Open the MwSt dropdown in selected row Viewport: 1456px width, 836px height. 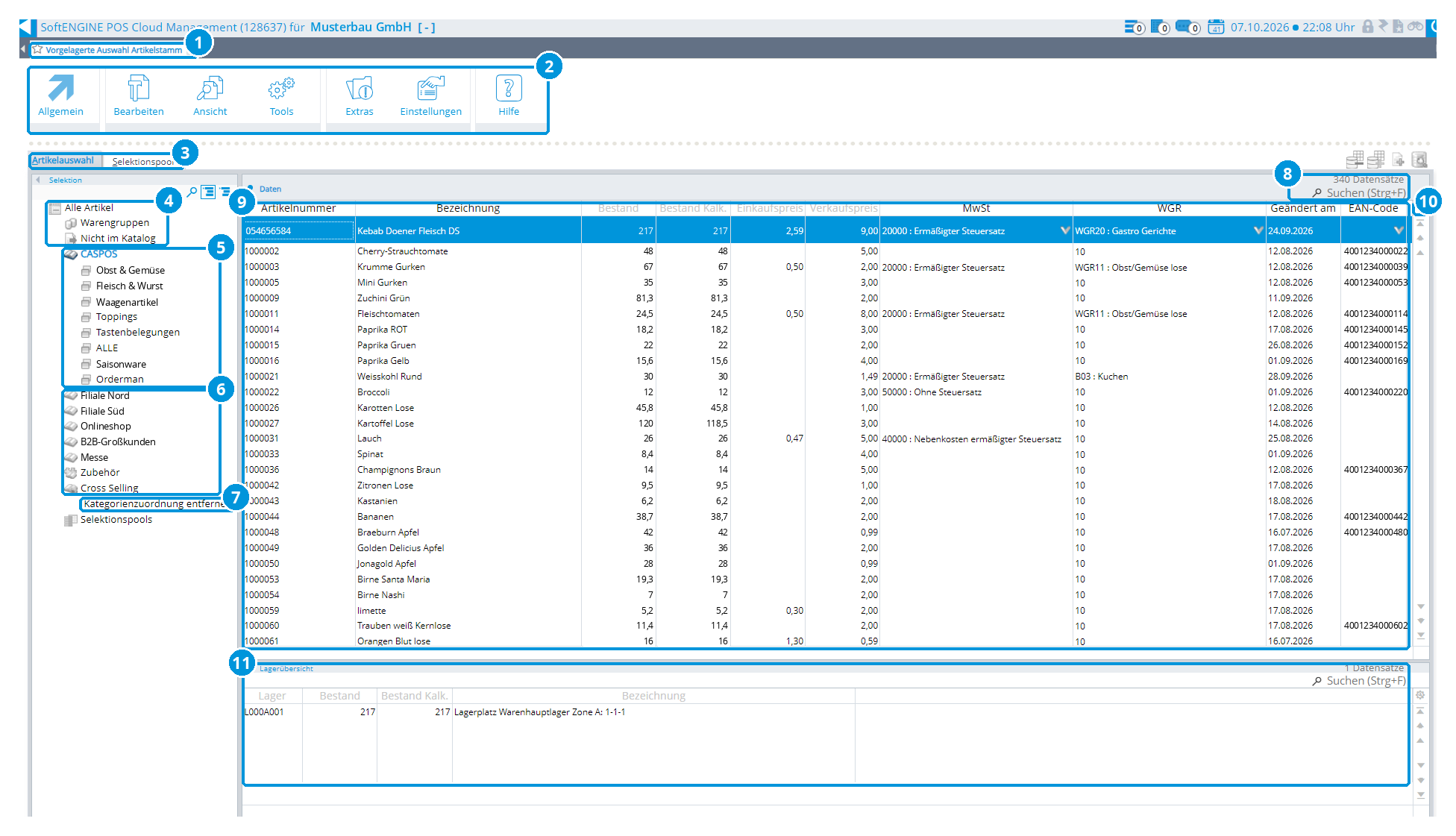(1065, 230)
